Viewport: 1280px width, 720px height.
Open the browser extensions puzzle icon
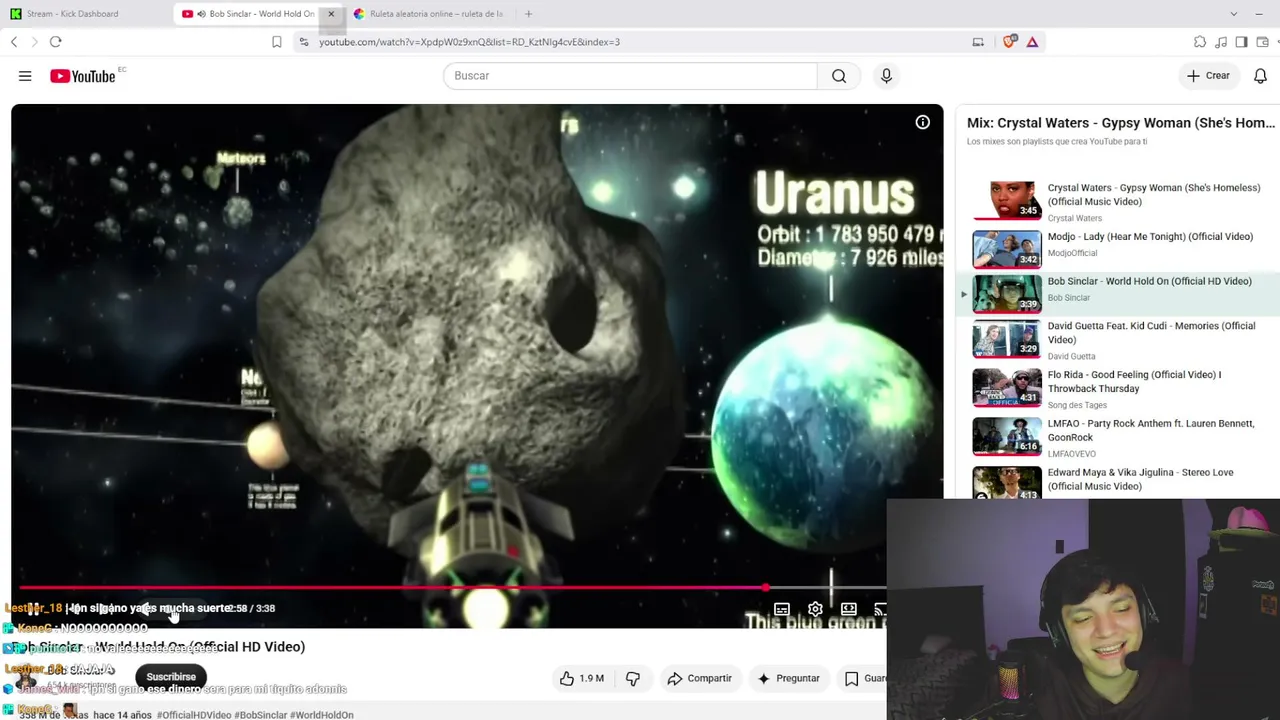coord(1200,42)
